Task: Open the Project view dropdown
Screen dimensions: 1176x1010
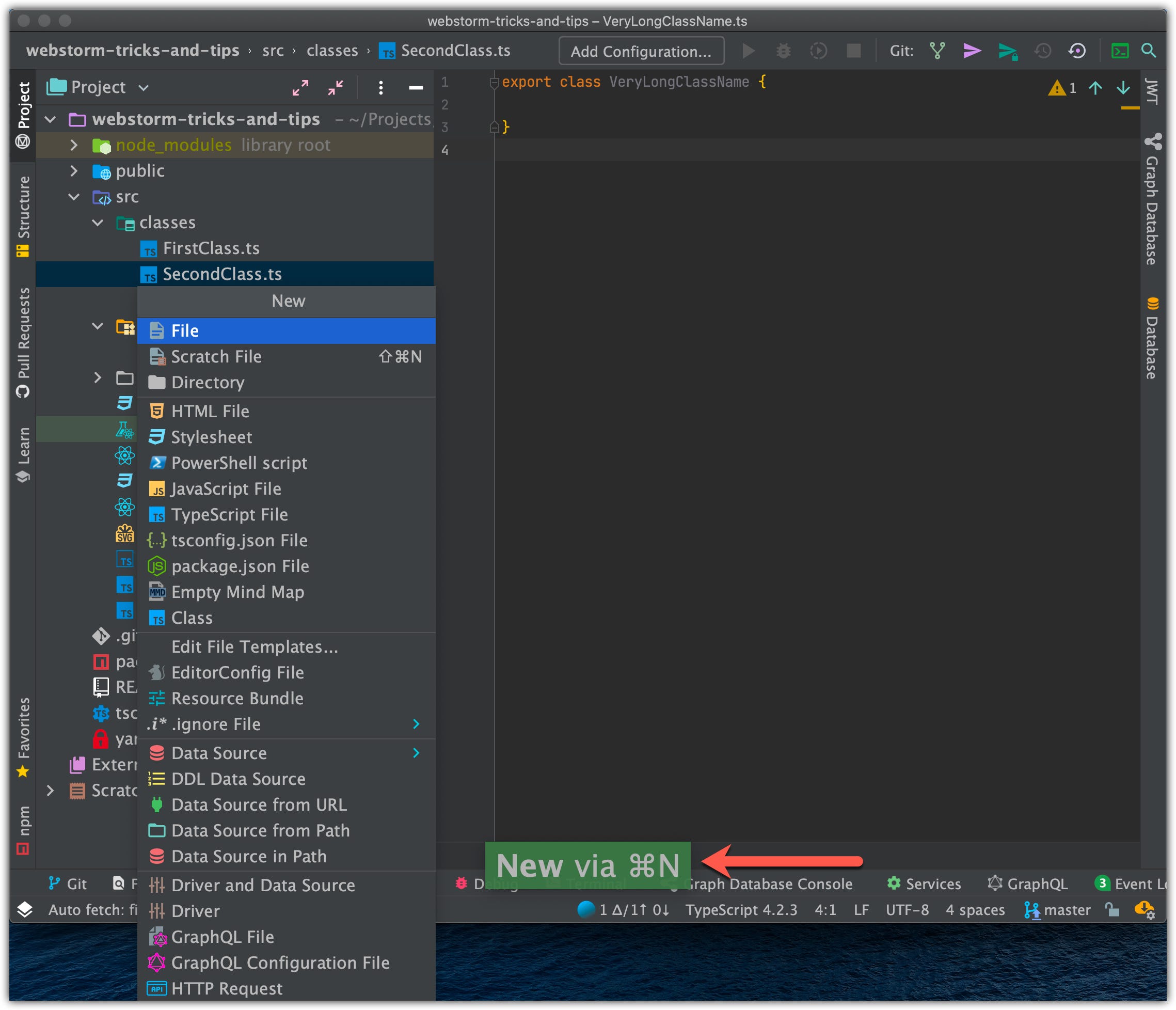Action: tap(144, 87)
